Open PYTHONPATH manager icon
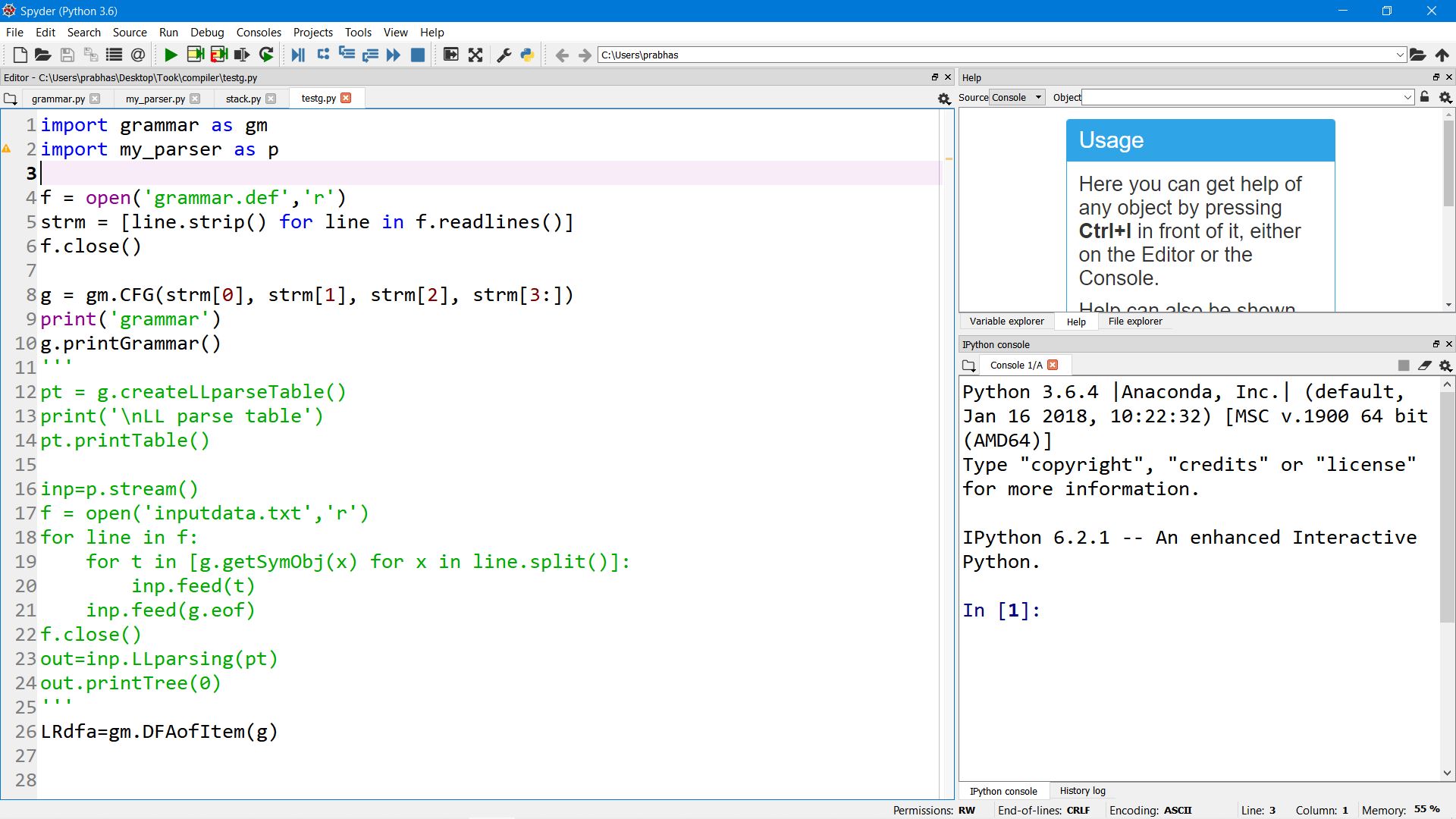Image resolution: width=1456 pixels, height=819 pixels. coord(527,55)
